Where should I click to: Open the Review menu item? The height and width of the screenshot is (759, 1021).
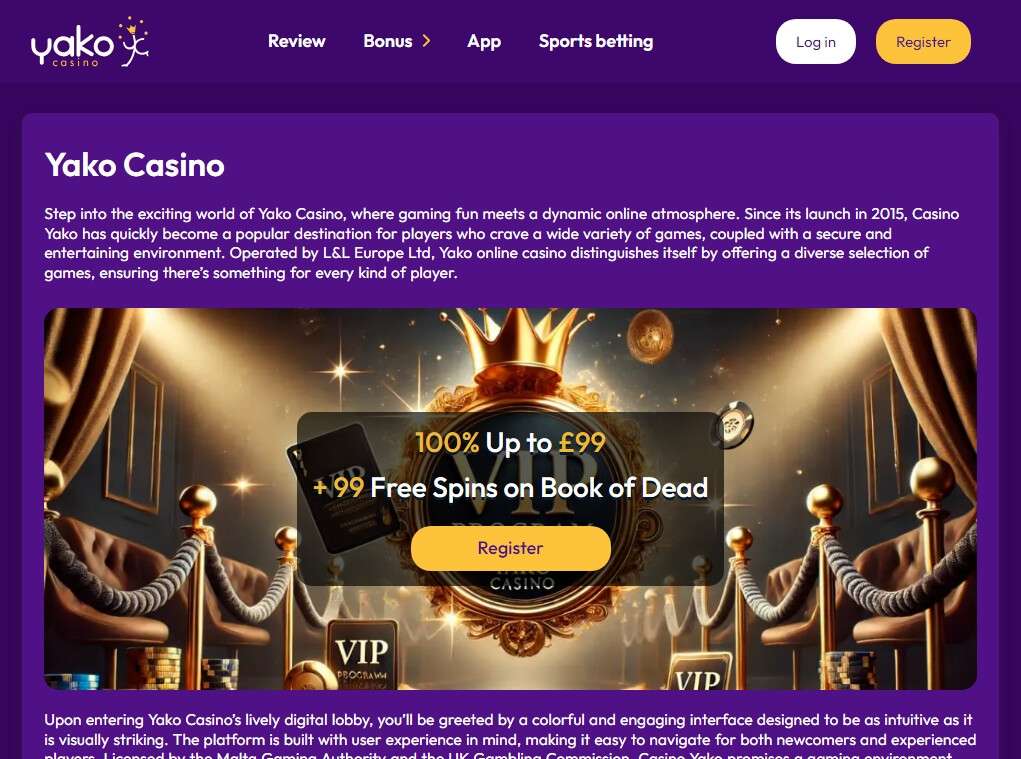(x=296, y=41)
